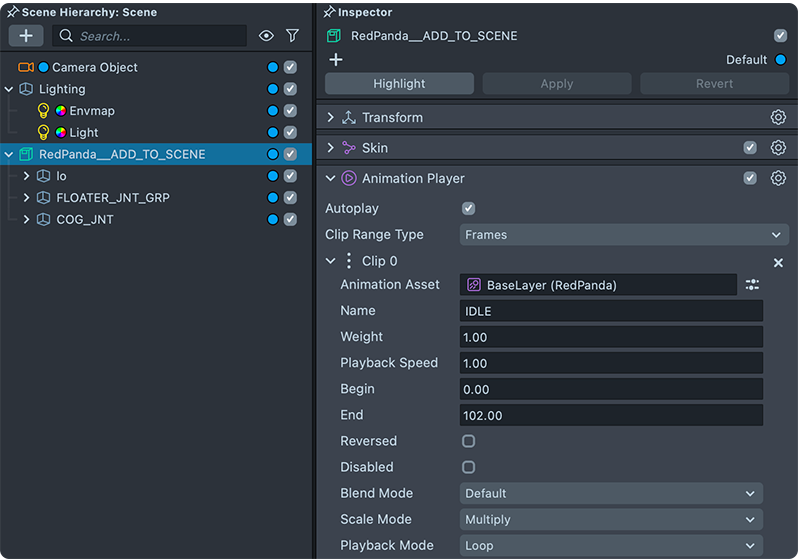Click the blue layer dot next to Default
The image size is (800, 559).
(781, 60)
